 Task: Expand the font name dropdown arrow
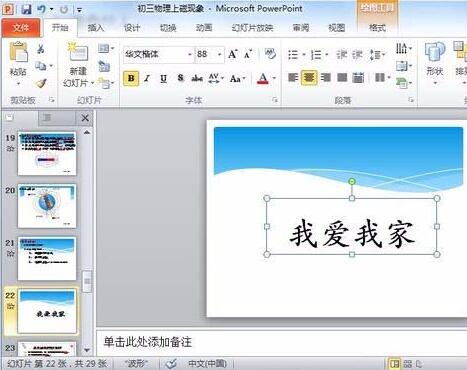click(190, 54)
